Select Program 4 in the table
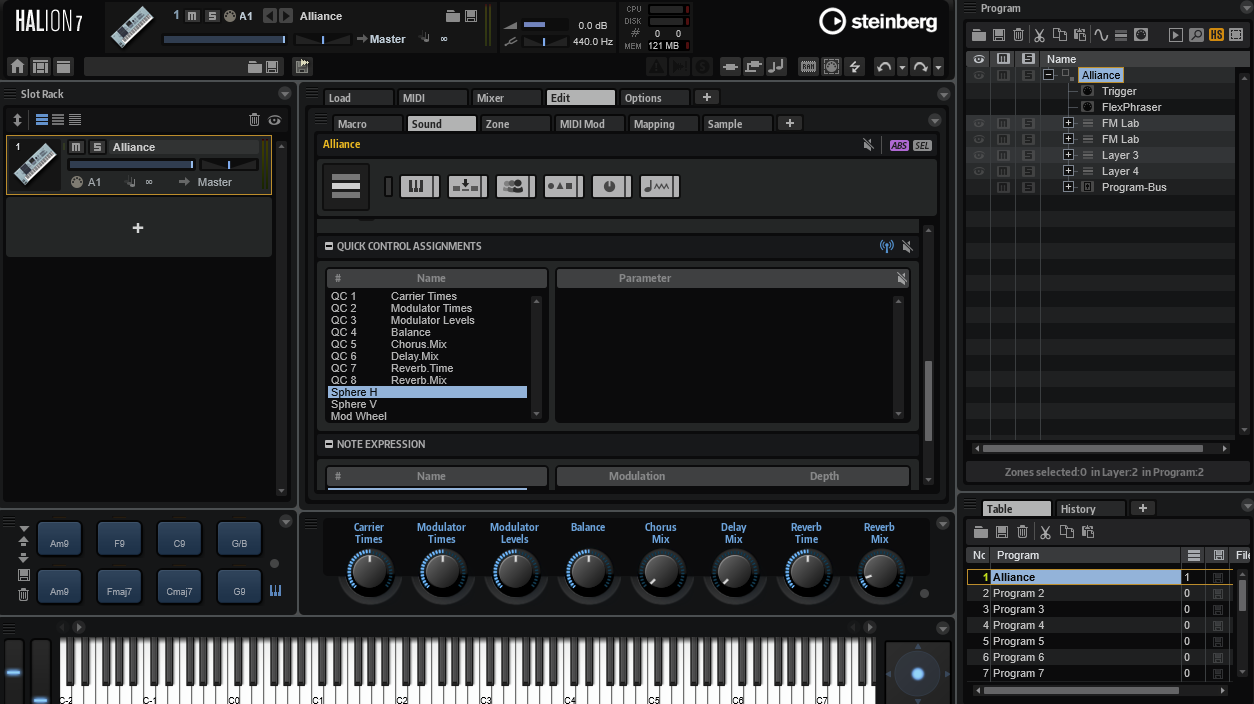The image size is (1254, 704). tap(1074, 625)
